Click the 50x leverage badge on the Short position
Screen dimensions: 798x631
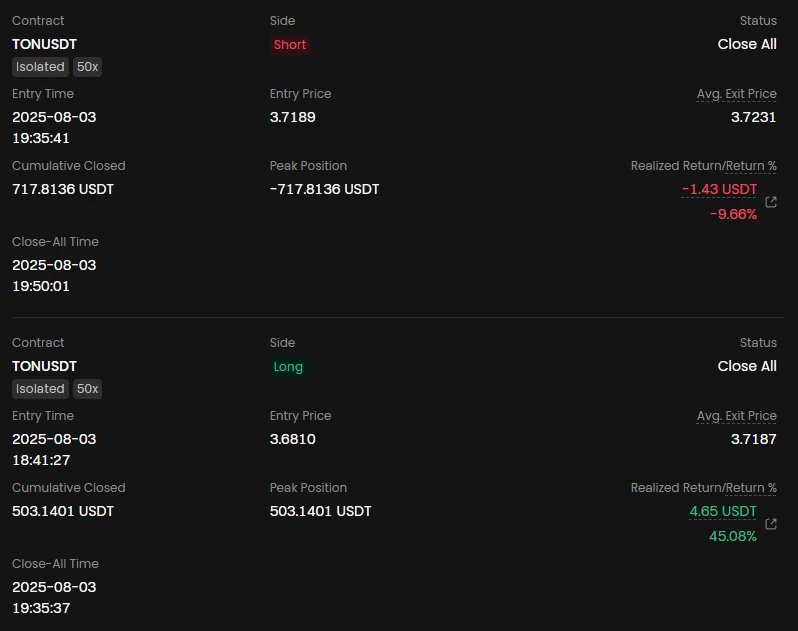(x=88, y=67)
